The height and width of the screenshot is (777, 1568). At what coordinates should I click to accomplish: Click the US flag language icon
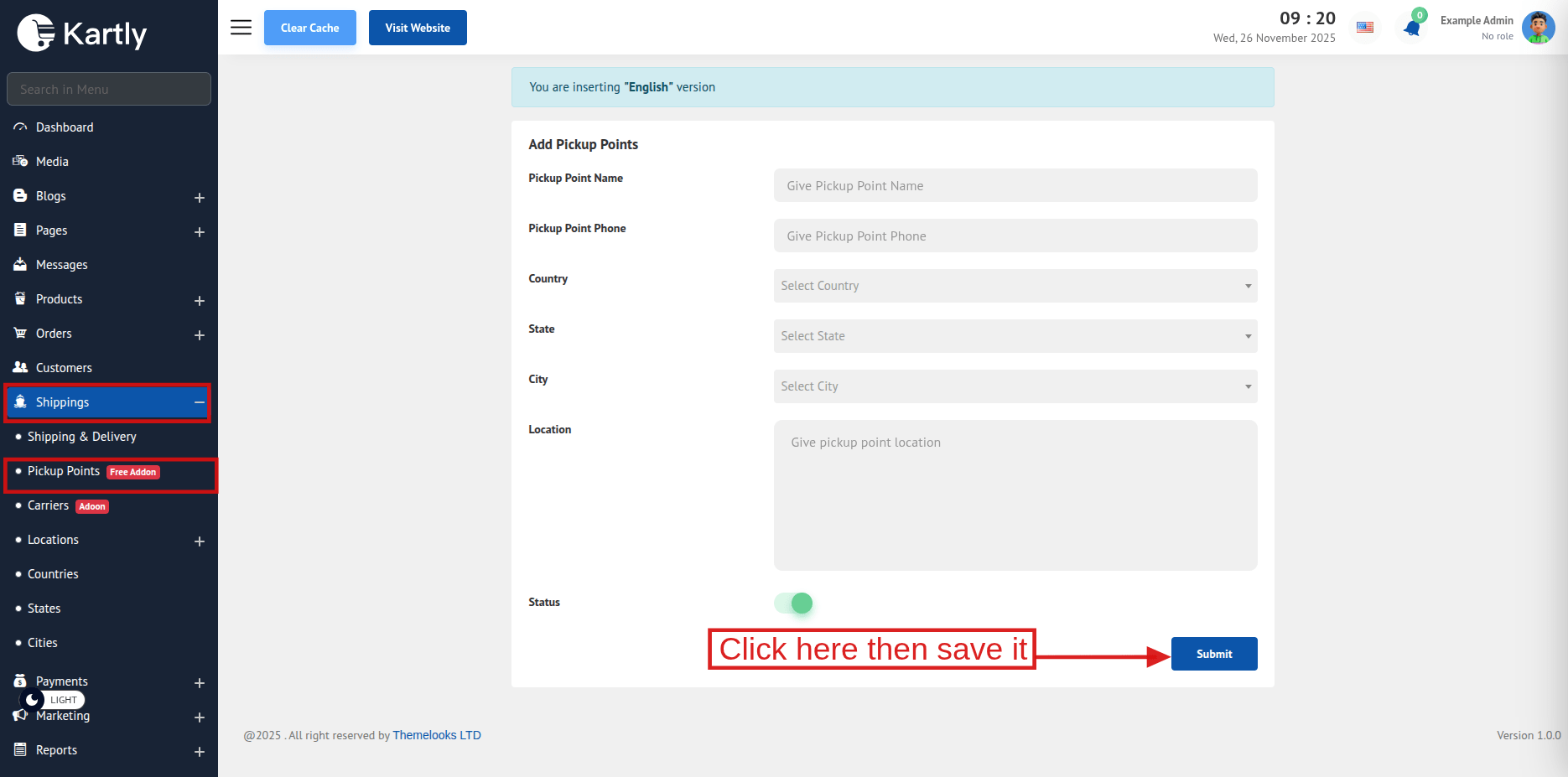(x=1365, y=28)
